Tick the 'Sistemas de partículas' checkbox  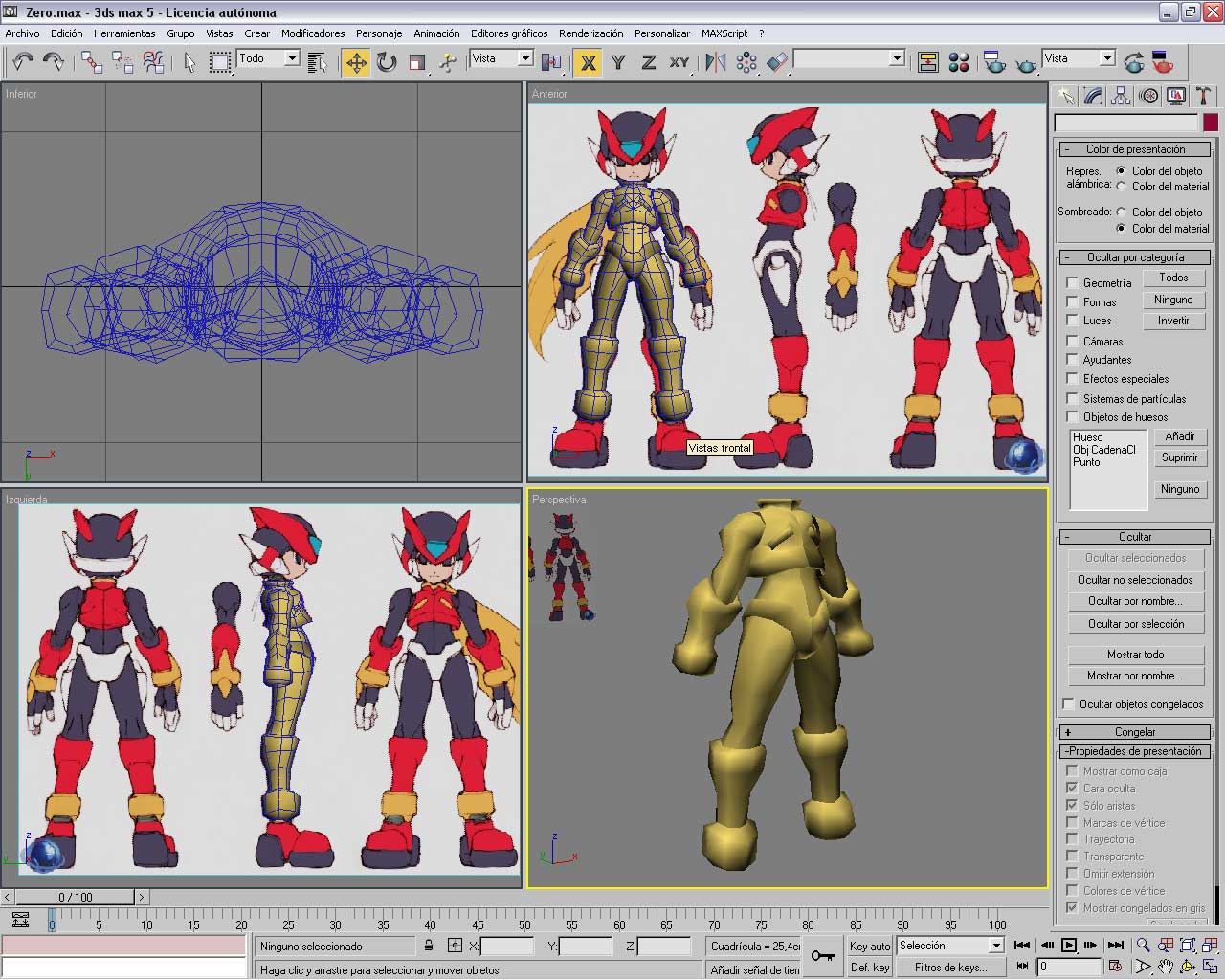(x=1072, y=398)
